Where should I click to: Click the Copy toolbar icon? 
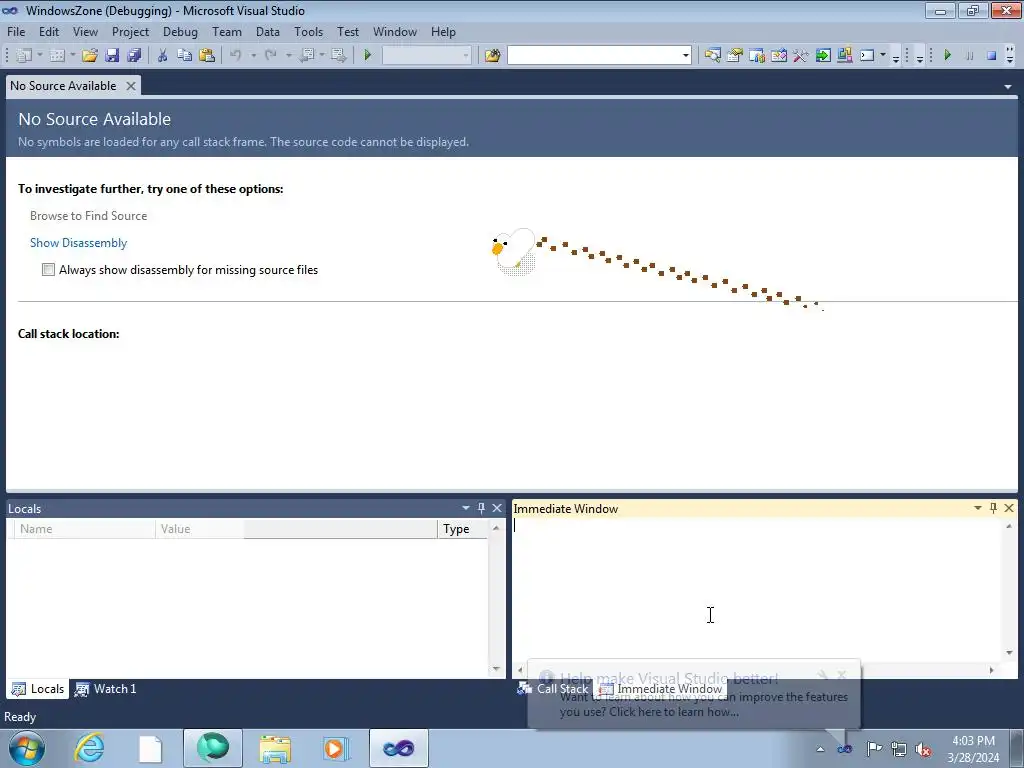tap(185, 56)
